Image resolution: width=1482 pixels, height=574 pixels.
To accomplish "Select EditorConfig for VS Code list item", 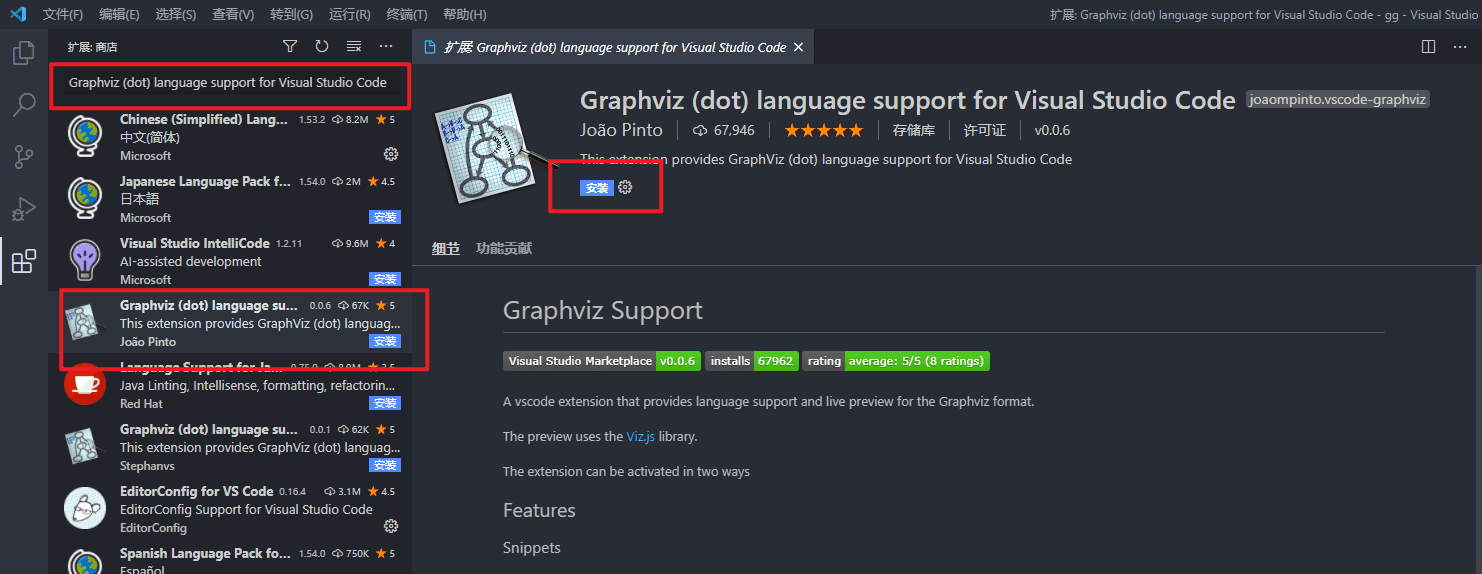I will click(230, 509).
